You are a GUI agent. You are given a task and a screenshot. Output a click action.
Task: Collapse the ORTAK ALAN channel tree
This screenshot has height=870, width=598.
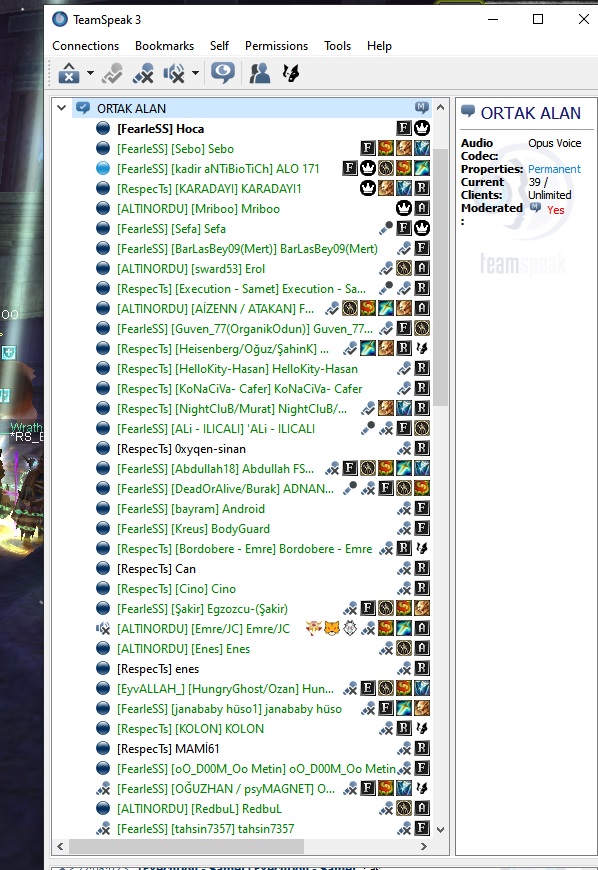point(62,108)
